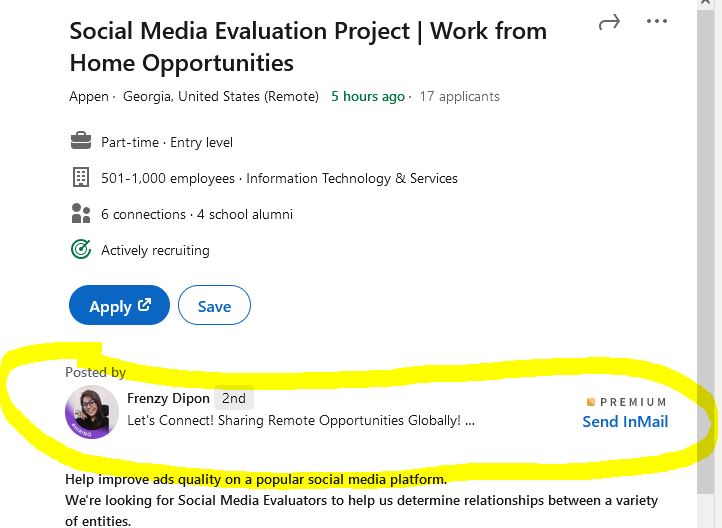Click the share arrow icon
This screenshot has width=722, height=528.
609,22
